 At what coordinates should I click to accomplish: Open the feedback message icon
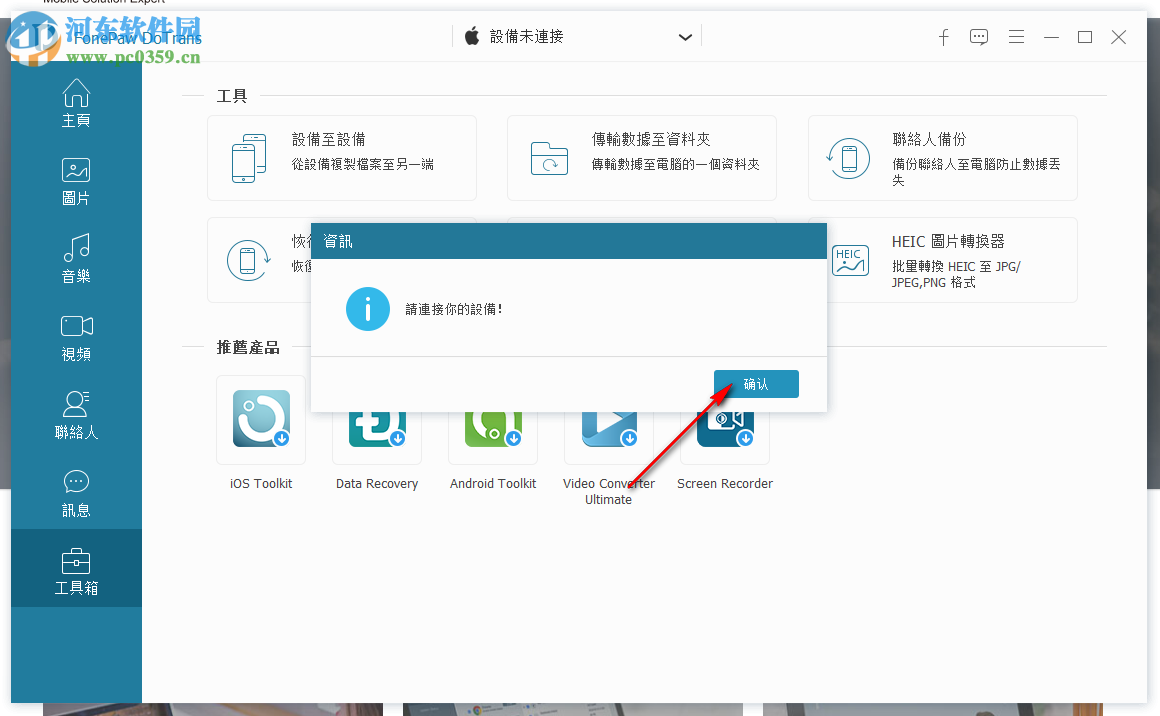(x=979, y=37)
